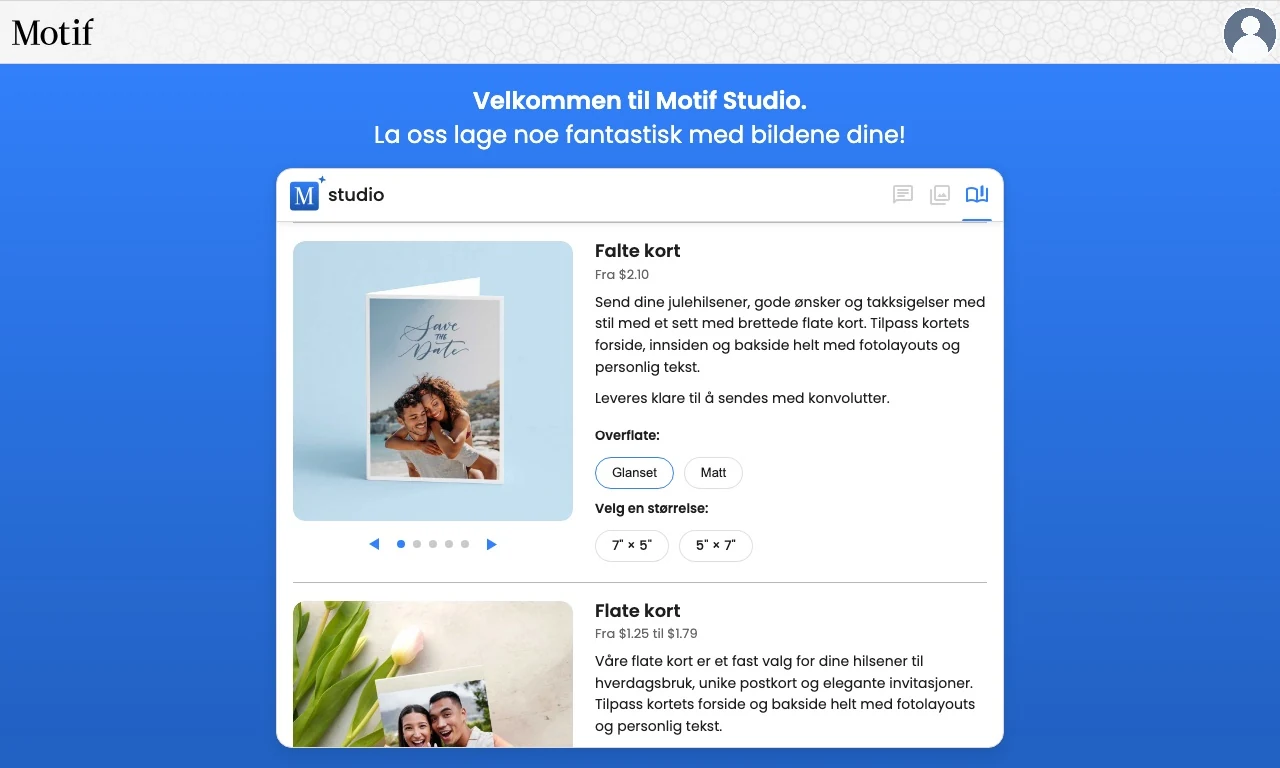Open the Flate kort product image
Viewport: 1280px width, 768px height.
coord(433,674)
